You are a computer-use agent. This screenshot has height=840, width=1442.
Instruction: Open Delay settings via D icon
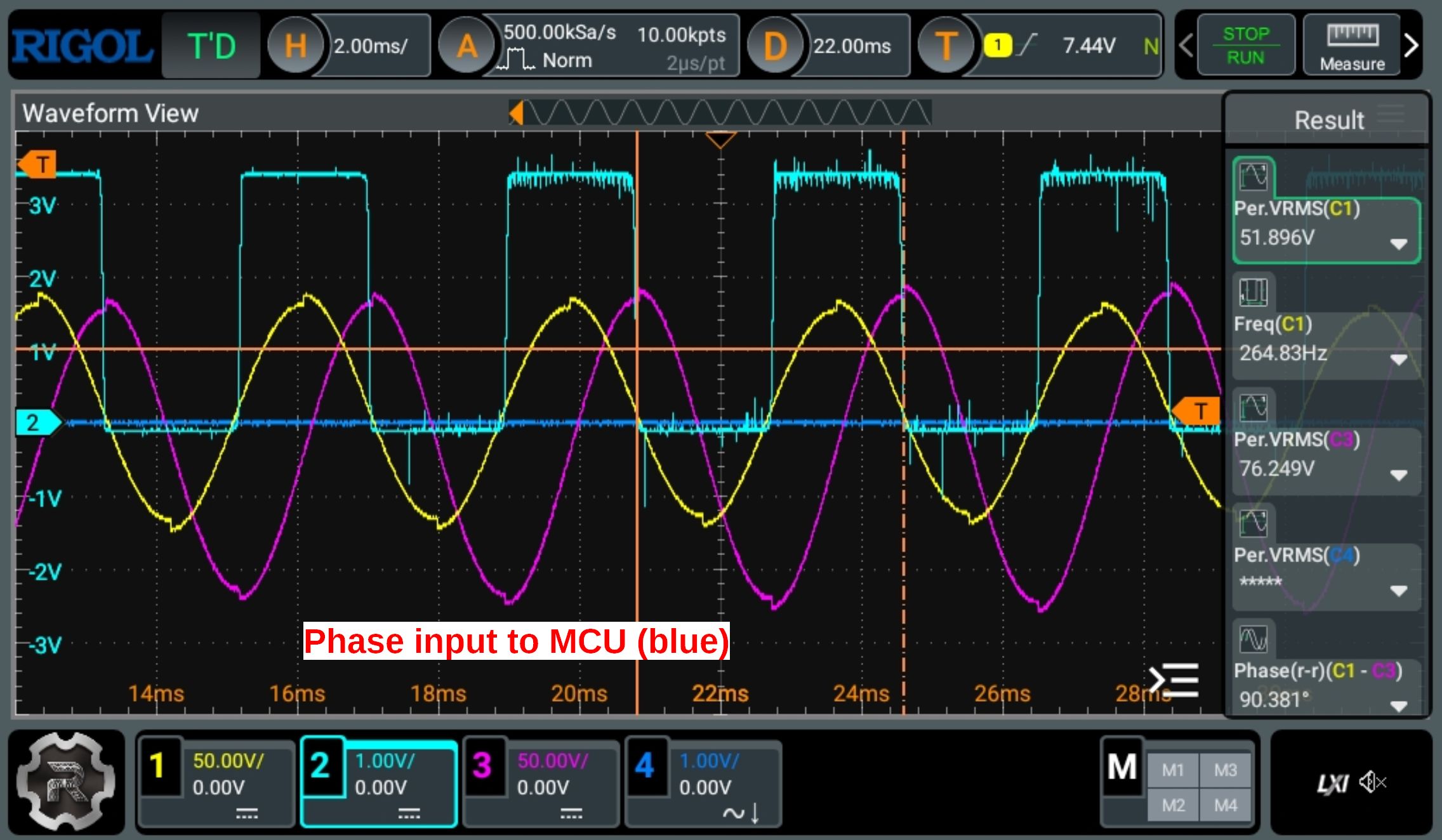click(775, 46)
